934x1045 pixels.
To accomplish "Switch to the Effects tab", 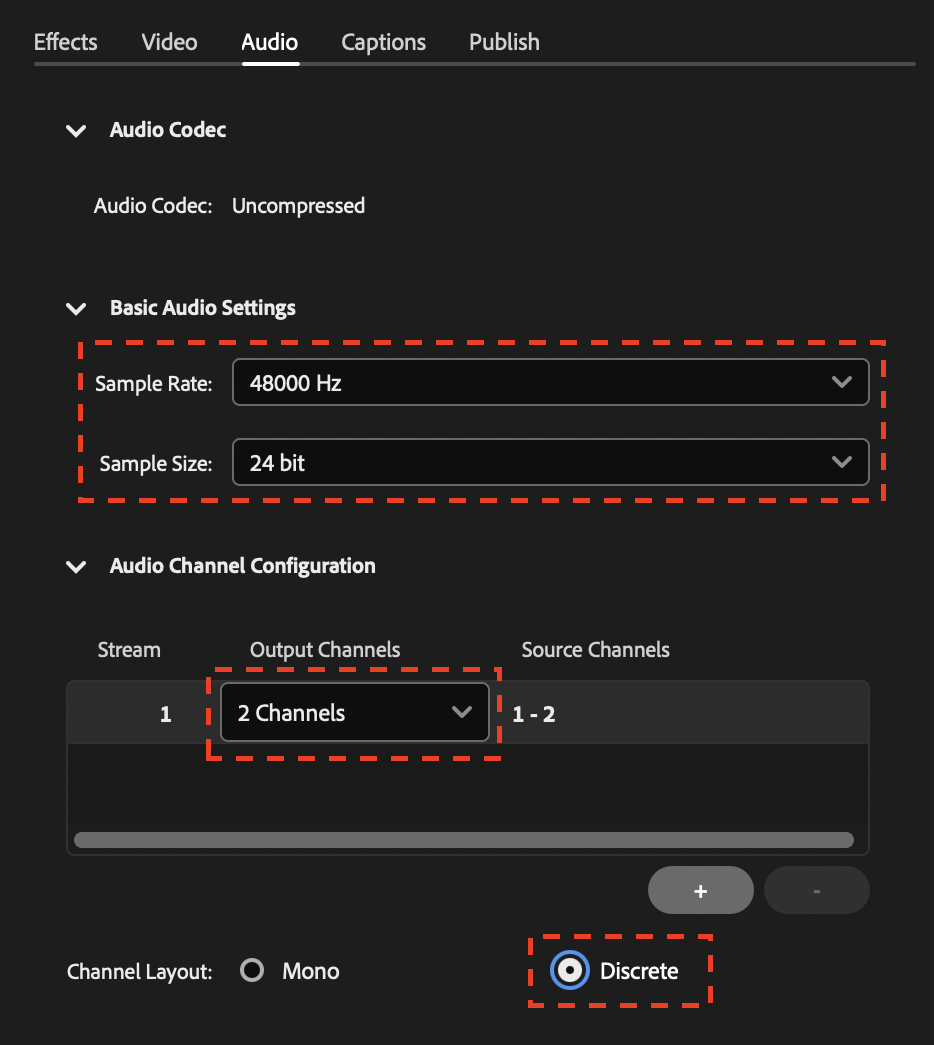I will point(65,42).
